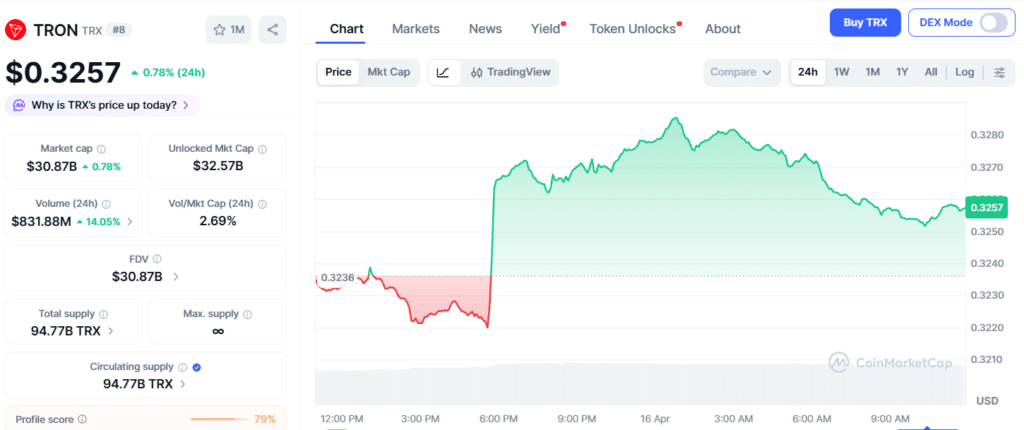Click info icon next to Volume (24h)
This screenshot has height=430, width=1024.
point(106,204)
